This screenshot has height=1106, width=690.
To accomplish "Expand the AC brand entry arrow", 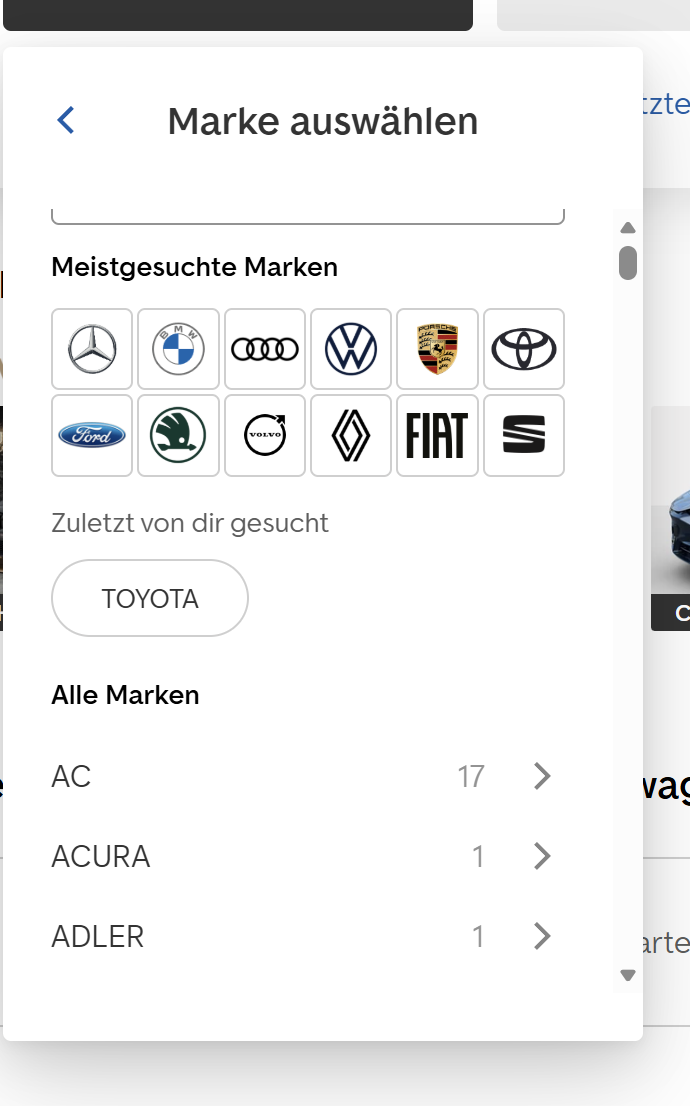I will click(542, 776).
